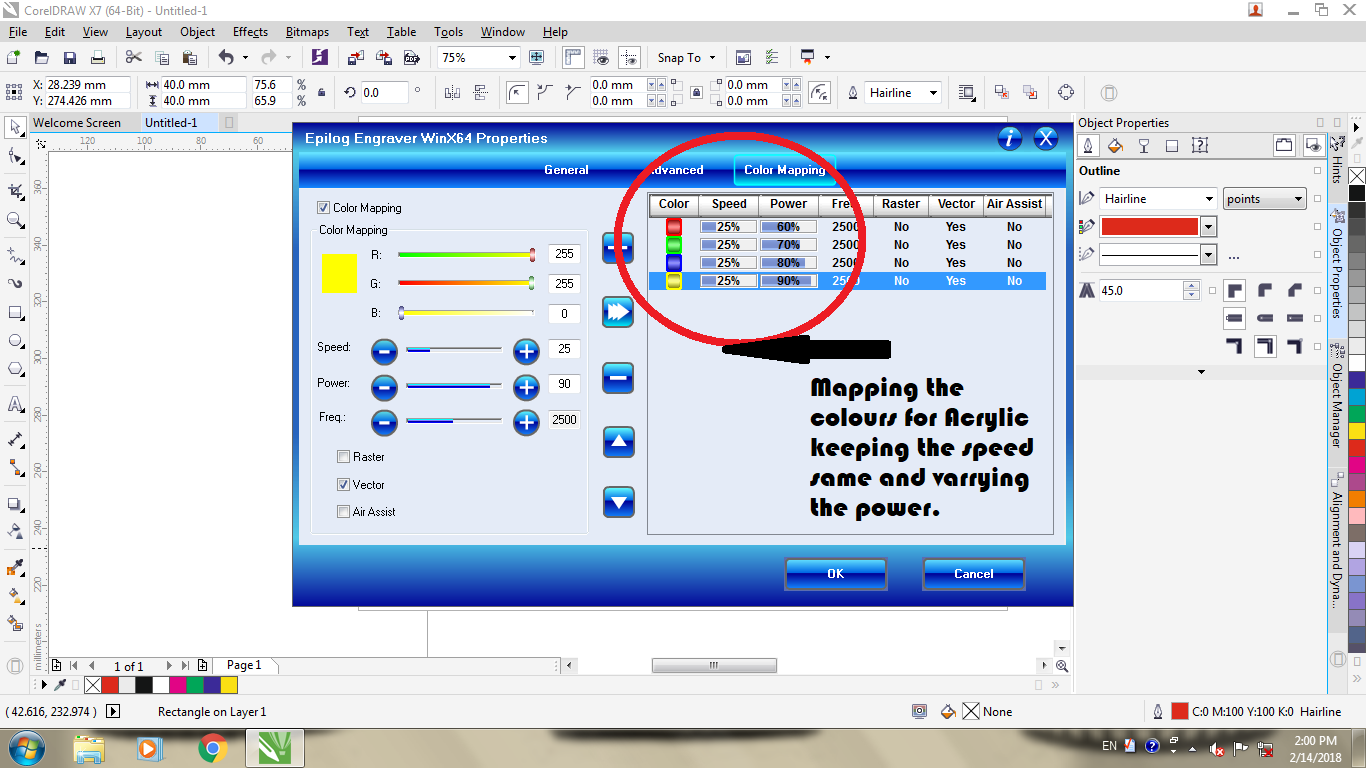The height and width of the screenshot is (768, 1366).
Task: Move color mapping up with arrow
Action: [x=618, y=440]
